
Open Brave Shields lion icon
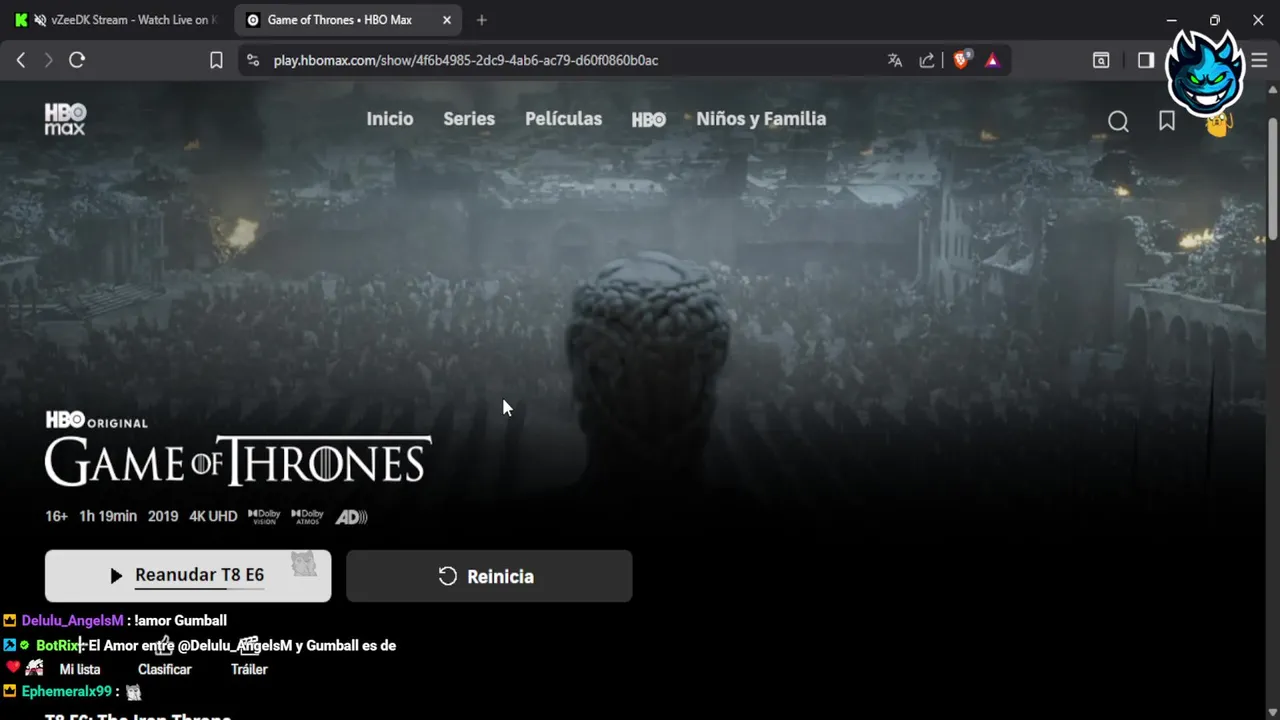[961, 60]
